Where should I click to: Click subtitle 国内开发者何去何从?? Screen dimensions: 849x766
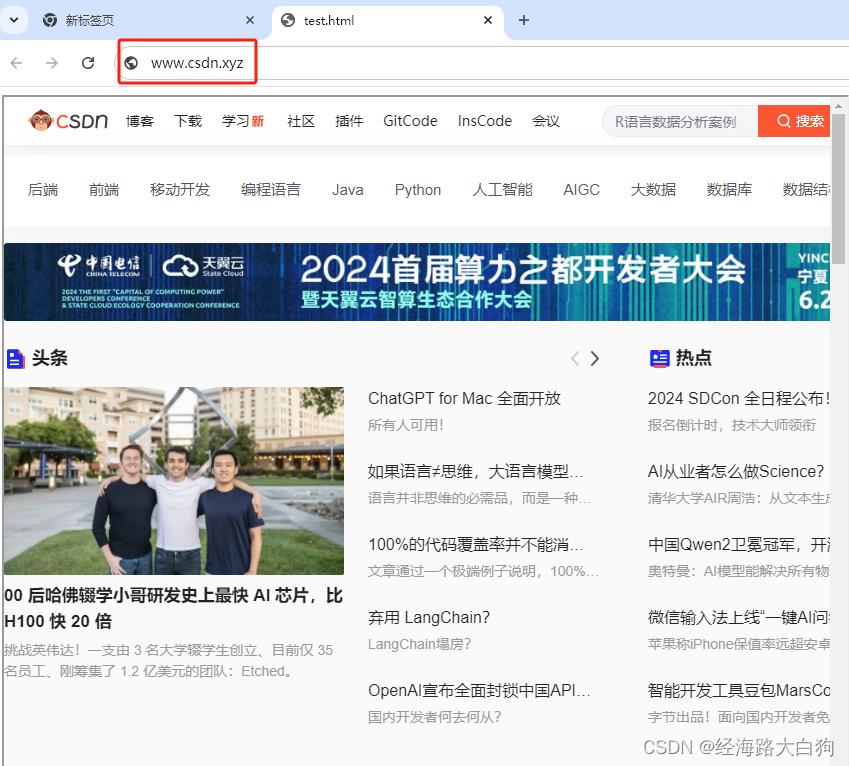coord(435,717)
